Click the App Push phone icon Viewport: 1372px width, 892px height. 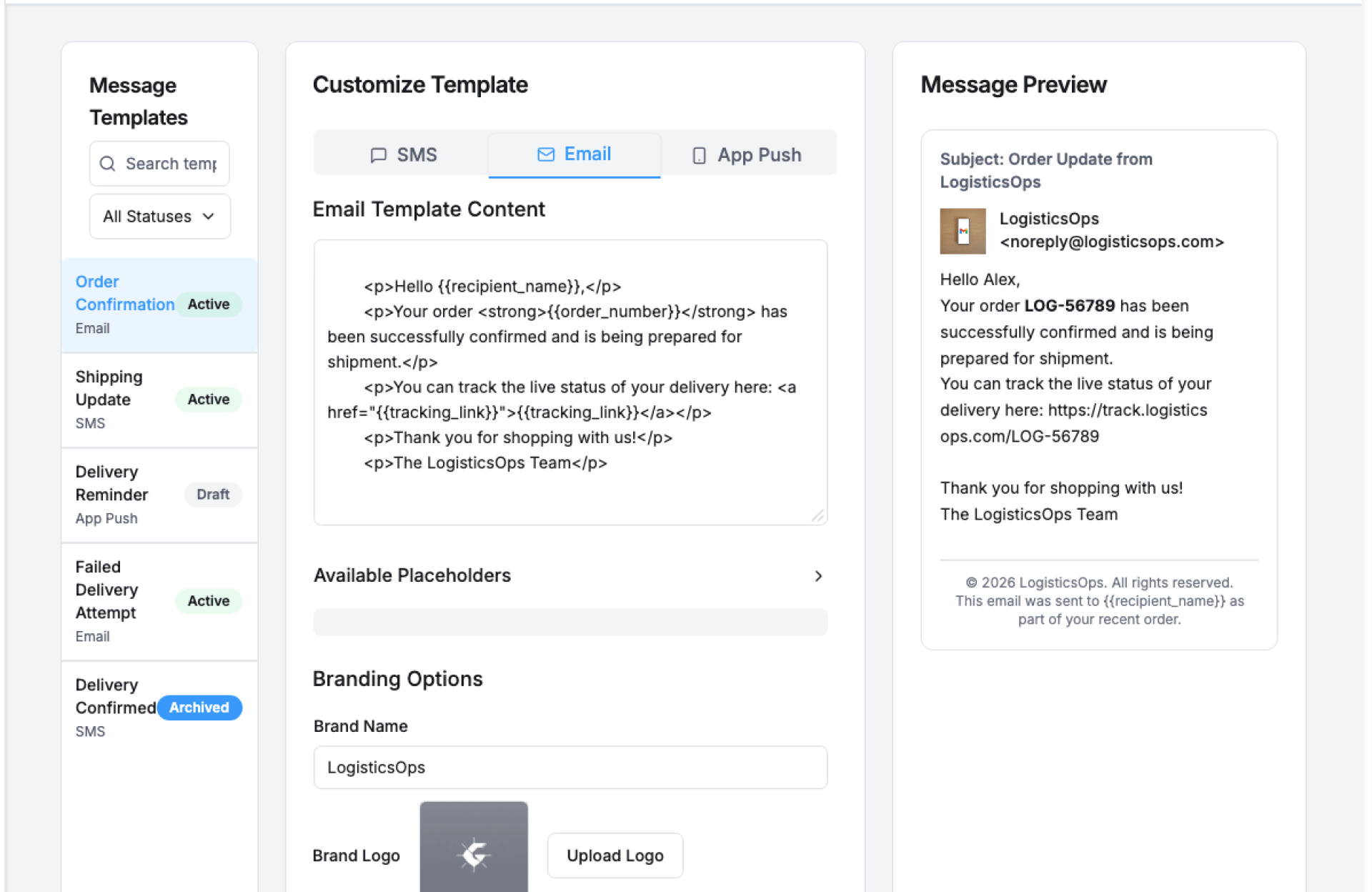point(699,155)
